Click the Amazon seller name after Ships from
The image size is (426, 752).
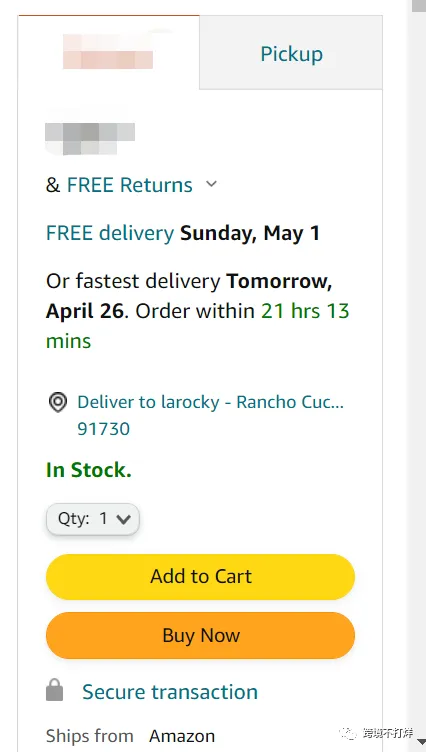coord(182,736)
